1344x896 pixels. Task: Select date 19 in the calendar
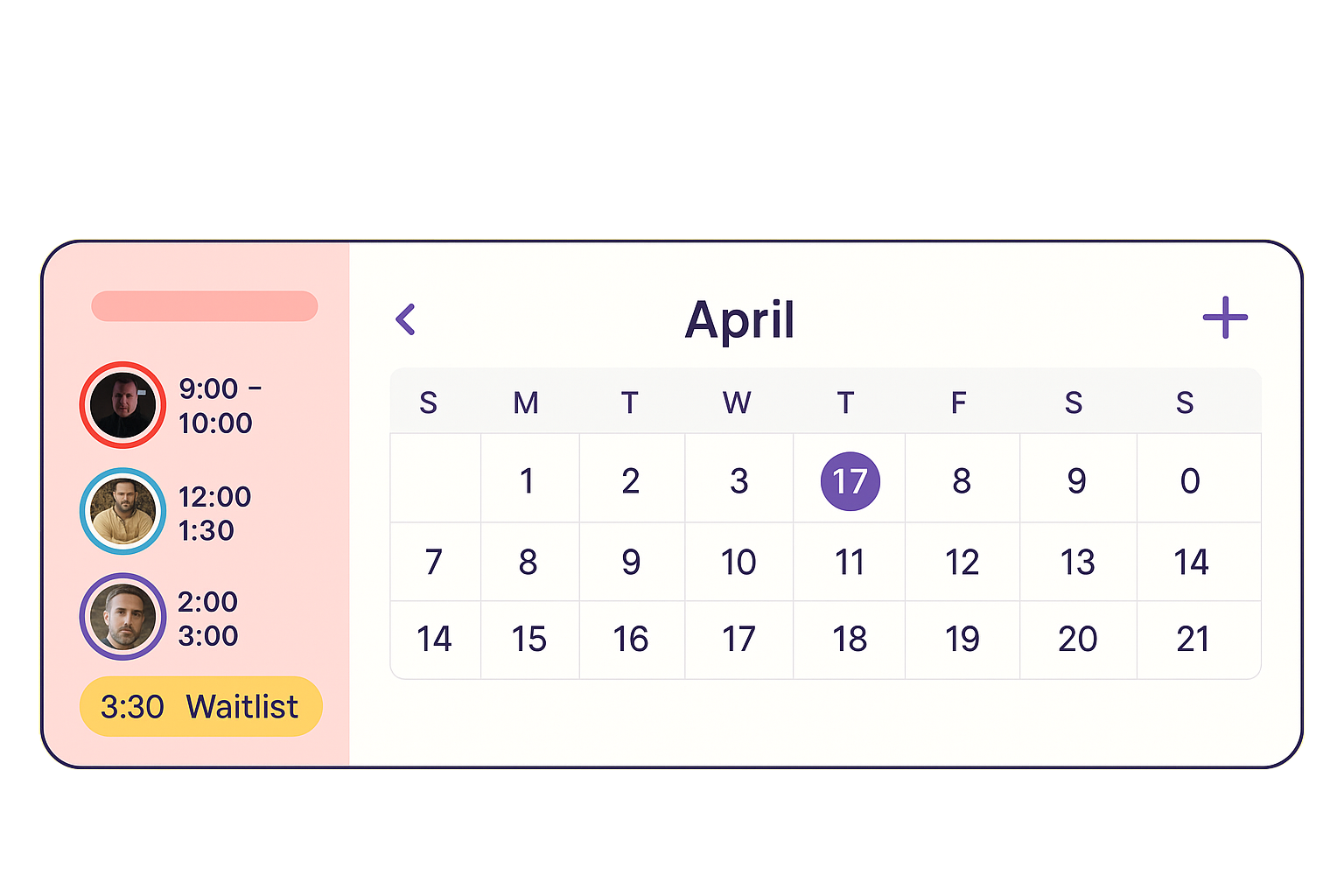(962, 640)
